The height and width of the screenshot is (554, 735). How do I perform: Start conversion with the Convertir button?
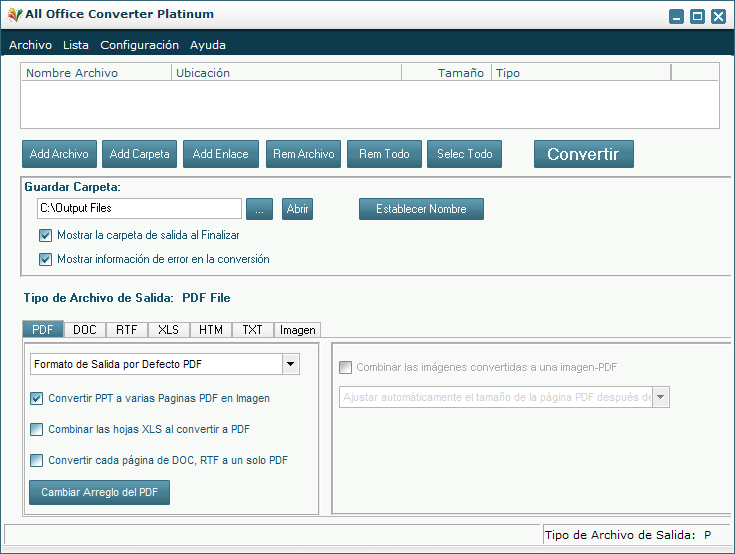pos(583,154)
